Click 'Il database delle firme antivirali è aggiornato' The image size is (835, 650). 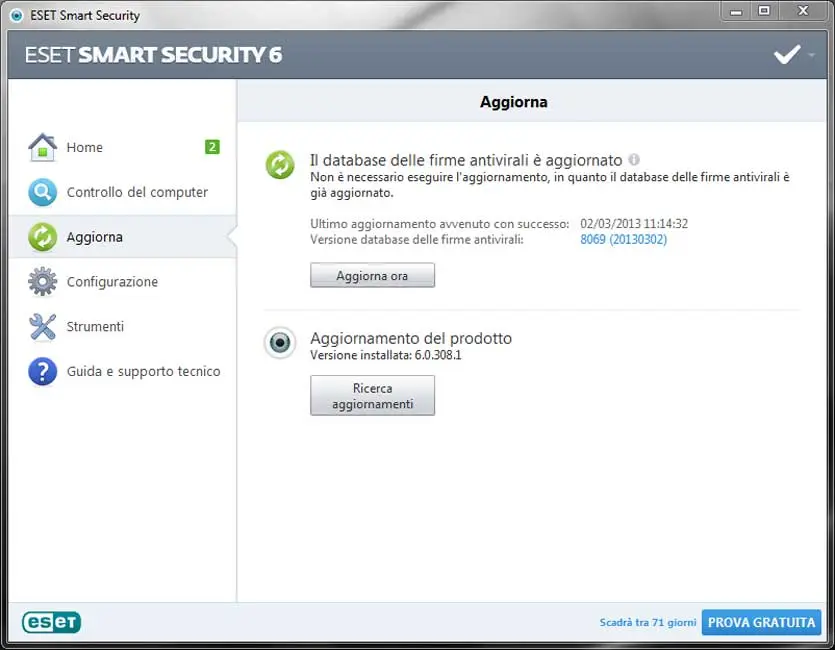click(466, 160)
